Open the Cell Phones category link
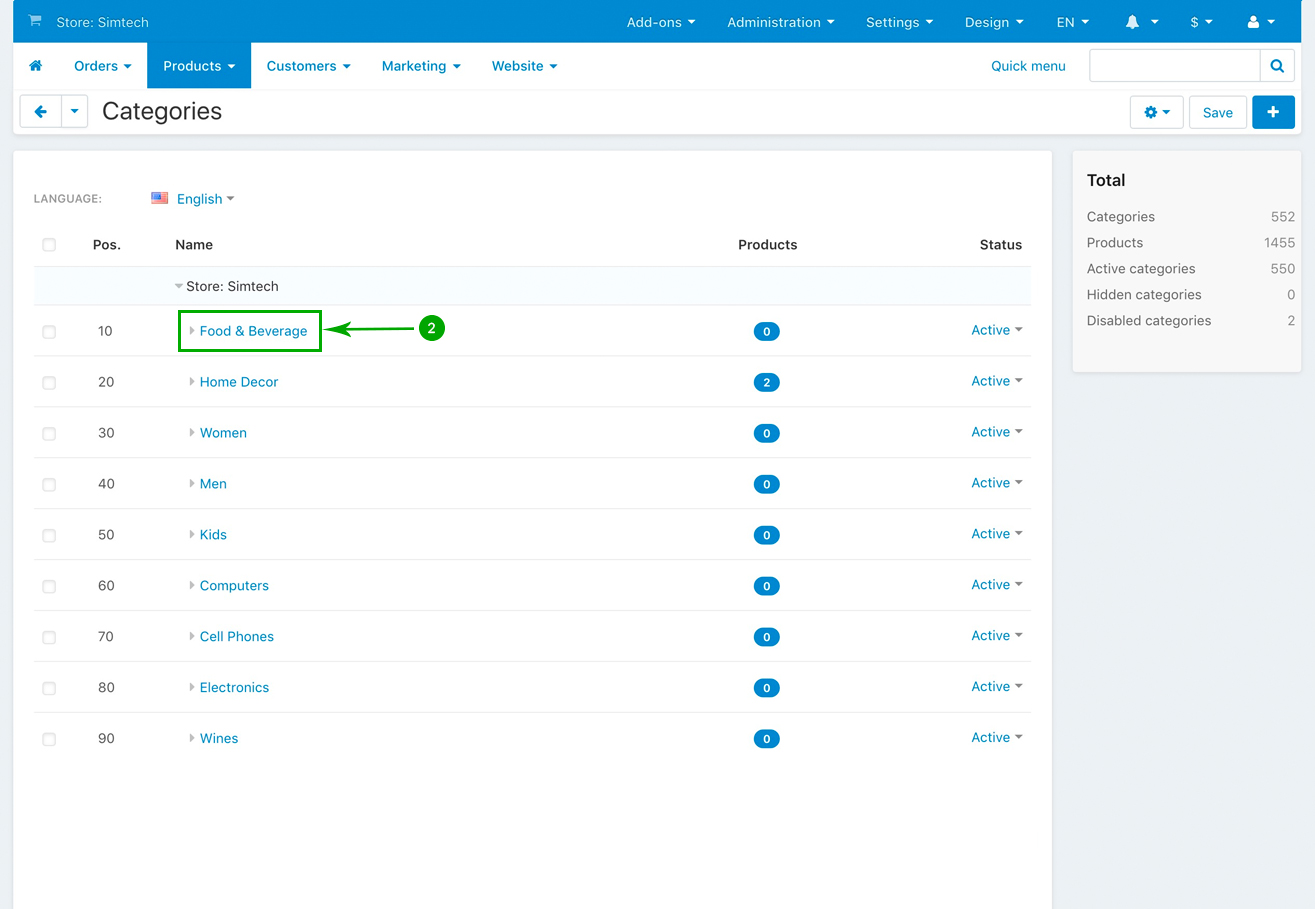Image resolution: width=1315 pixels, height=909 pixels. coord(236,637)
